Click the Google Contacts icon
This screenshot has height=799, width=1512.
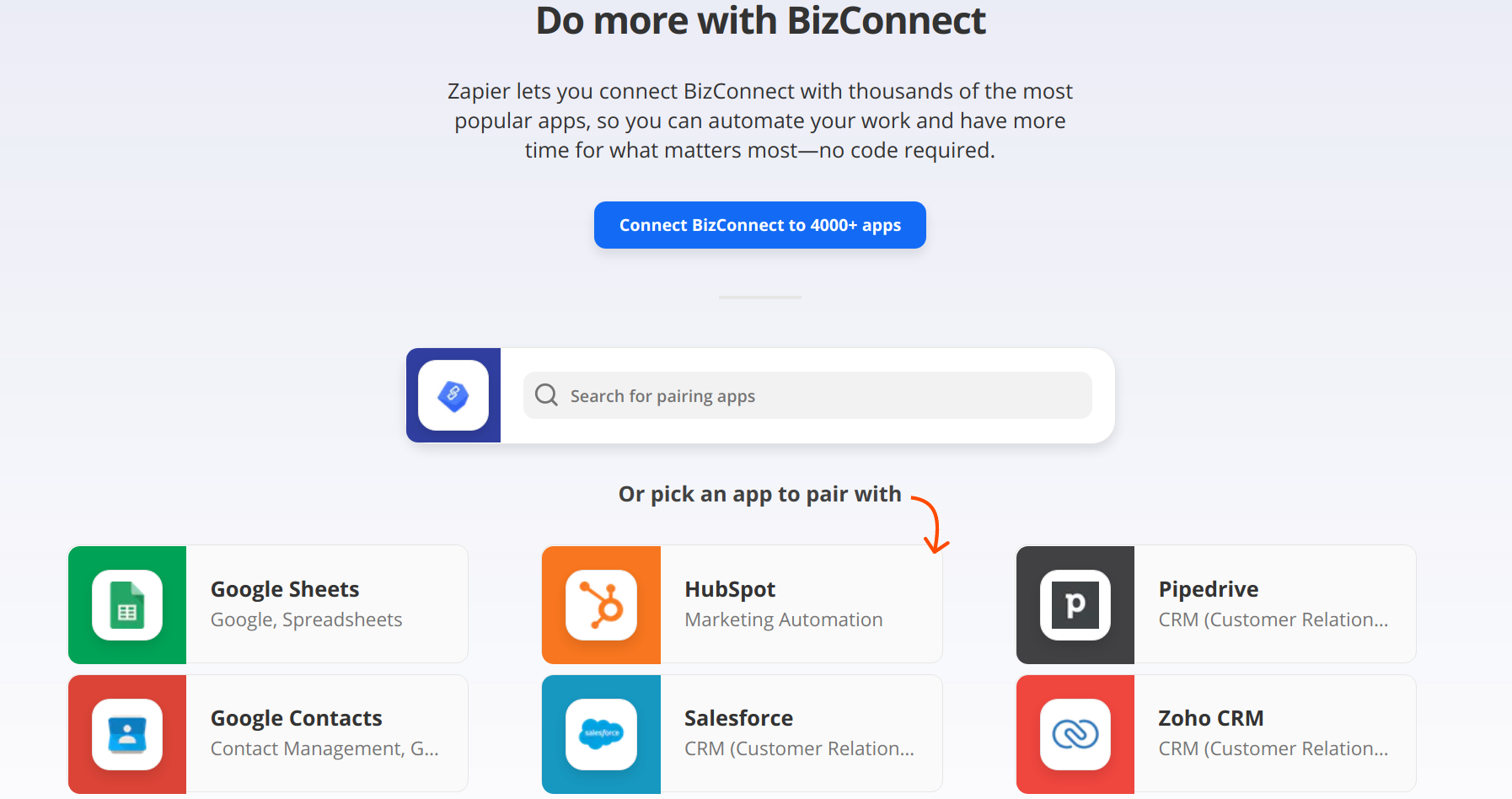127,733
